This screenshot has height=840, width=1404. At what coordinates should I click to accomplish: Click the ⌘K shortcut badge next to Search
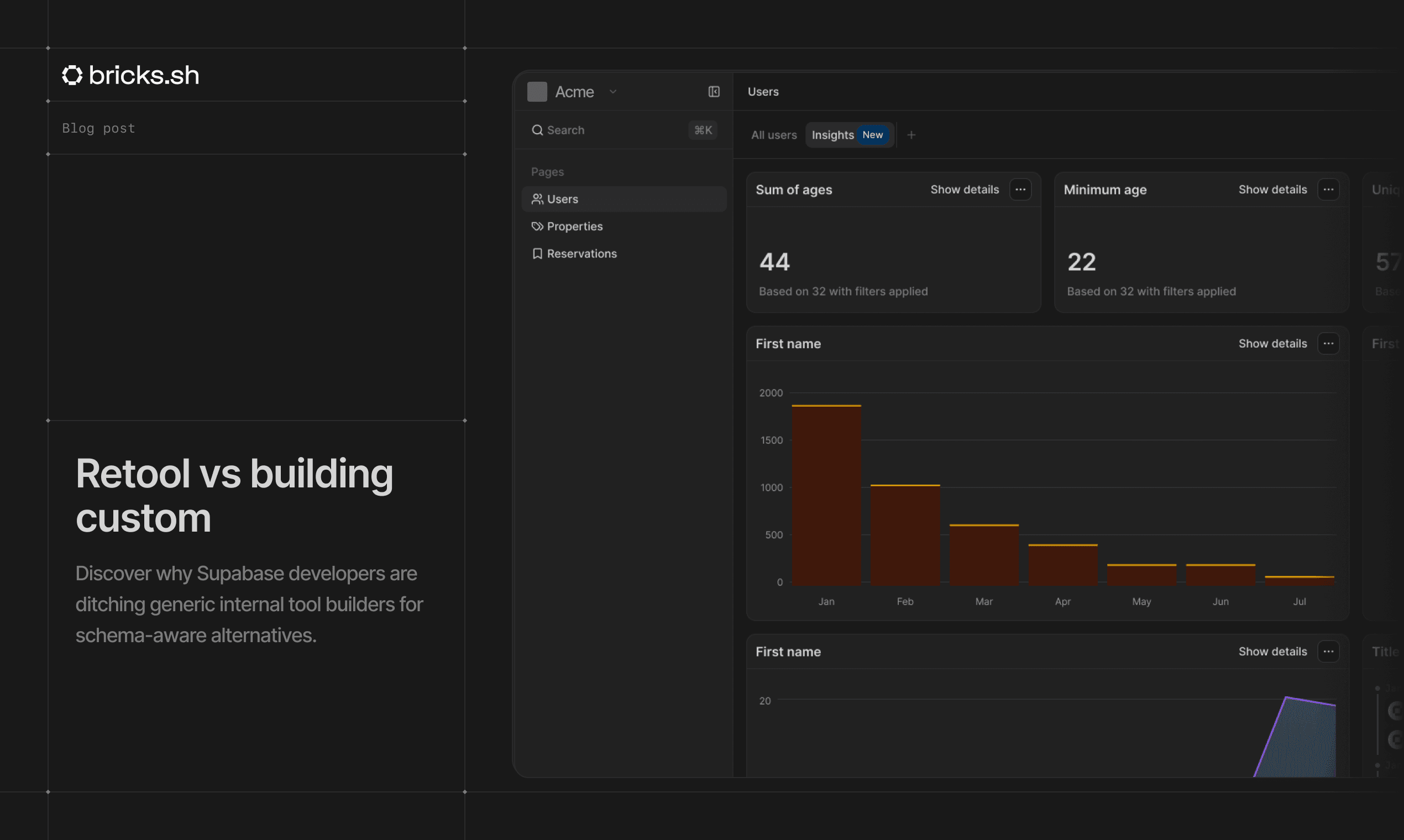[702, 130]
